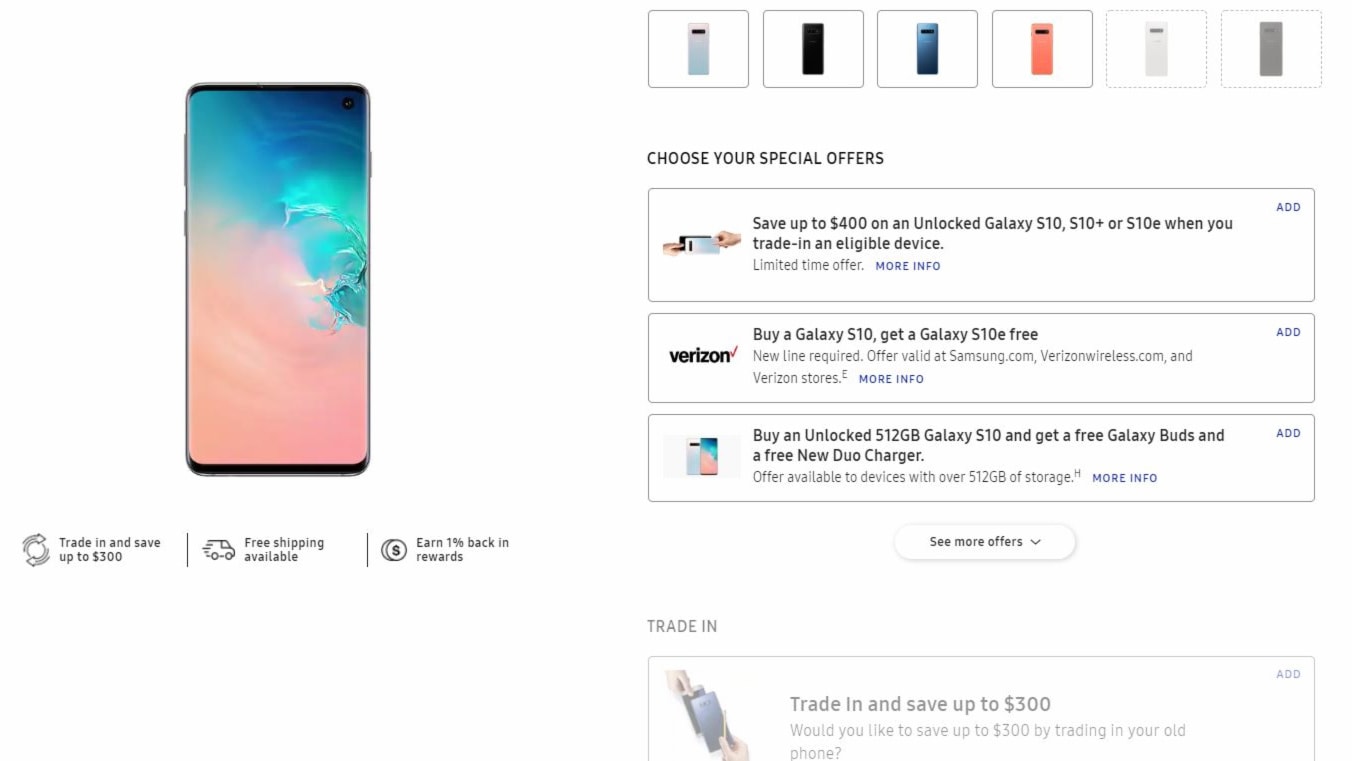The image size is (1352, 761).
Task: Add the free Galaxy Buds offer
Action: [x=1288, y=434]
